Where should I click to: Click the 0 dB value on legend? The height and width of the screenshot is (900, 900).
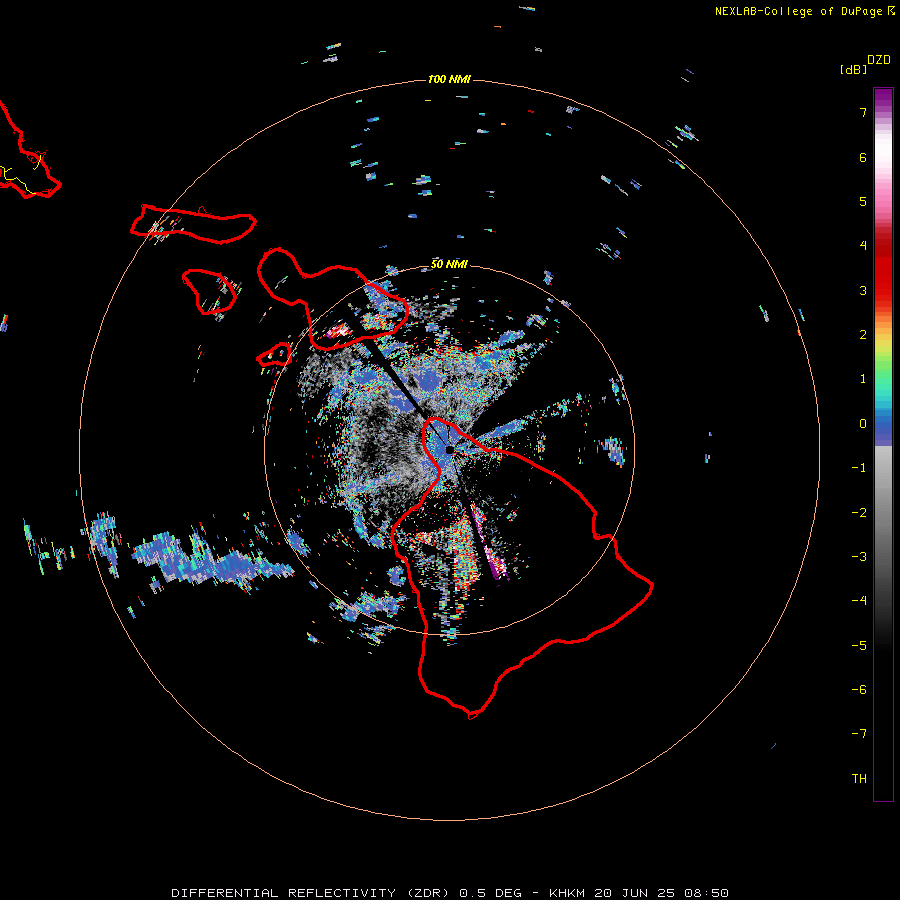click(x=863, y=424)
